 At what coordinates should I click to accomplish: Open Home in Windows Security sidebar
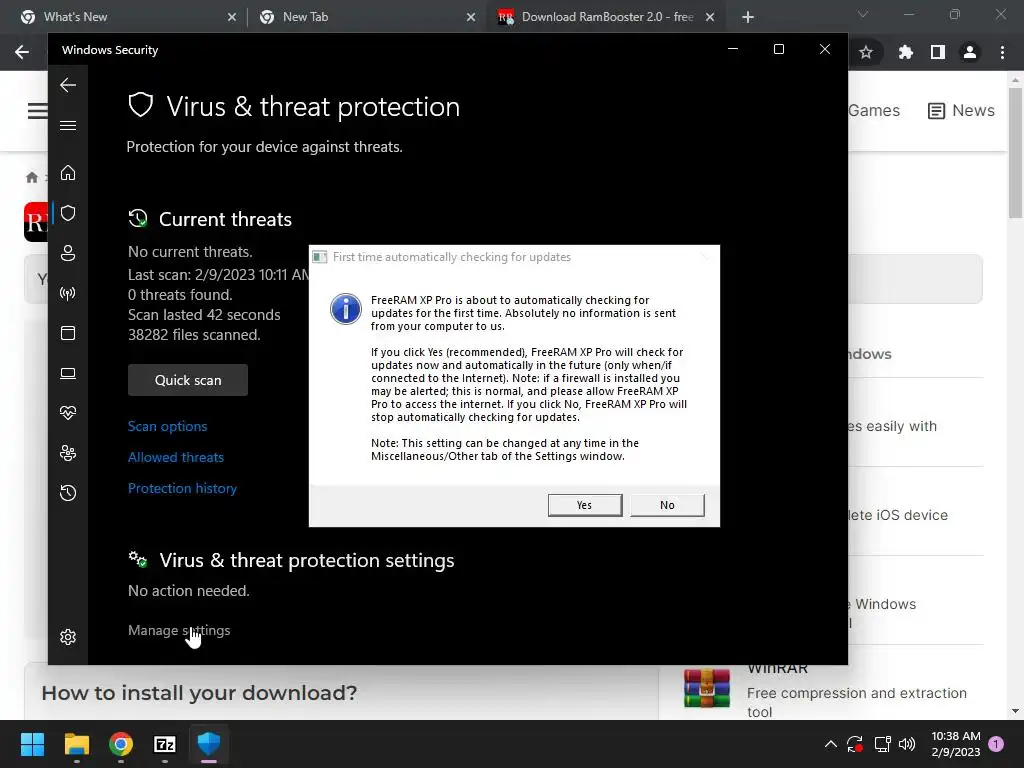pyautogui.click(x=68, y=173)
